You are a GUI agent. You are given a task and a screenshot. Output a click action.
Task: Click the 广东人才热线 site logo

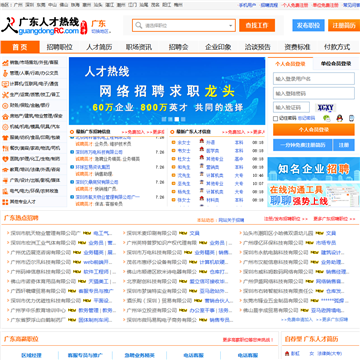tap(45, 26)
